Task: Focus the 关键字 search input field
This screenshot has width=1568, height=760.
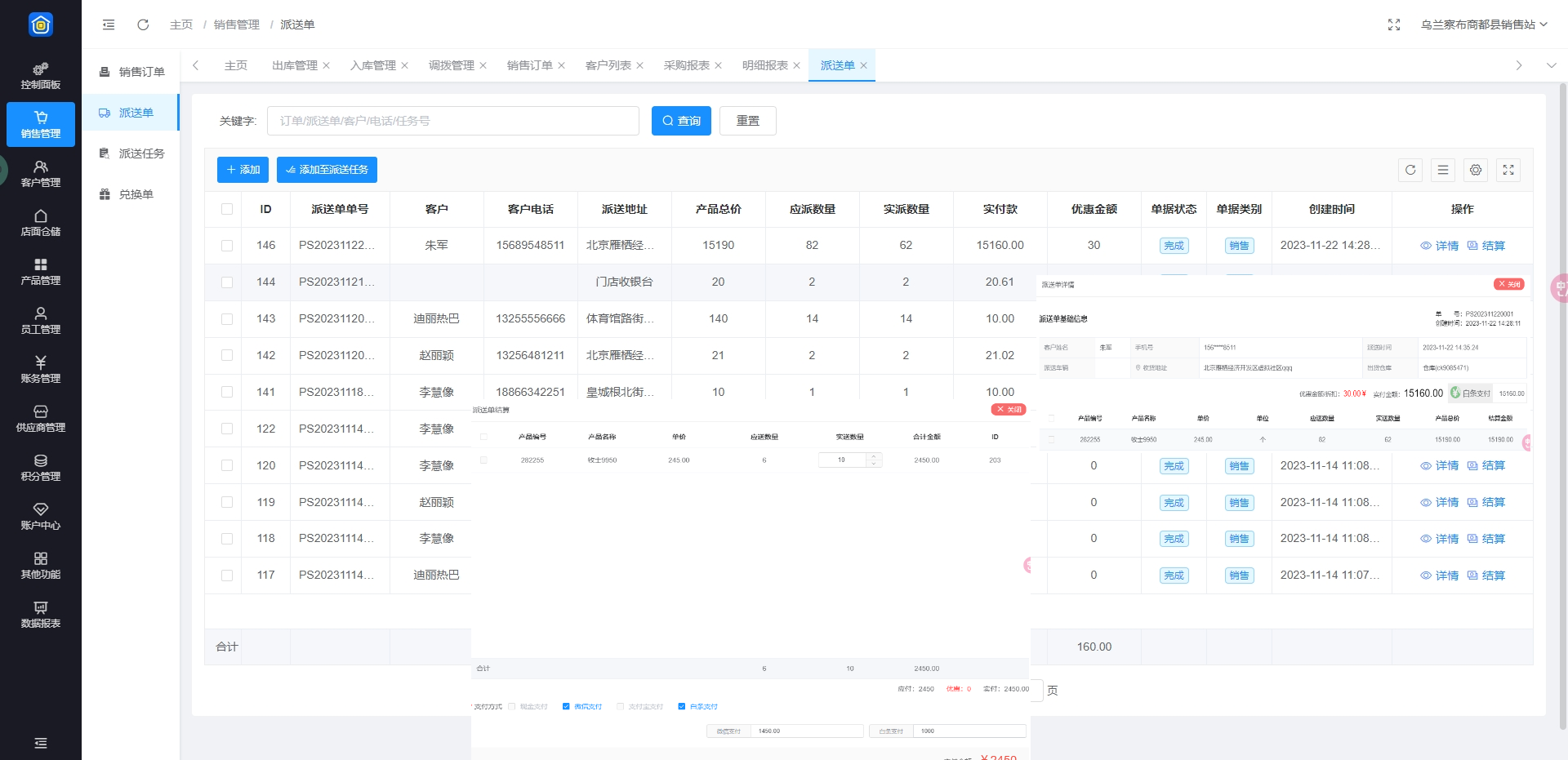Action: pos(452,121)
